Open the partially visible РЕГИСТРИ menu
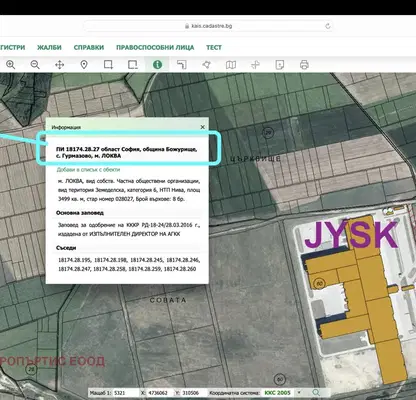416x400 pixels. (x=12, y=47)
